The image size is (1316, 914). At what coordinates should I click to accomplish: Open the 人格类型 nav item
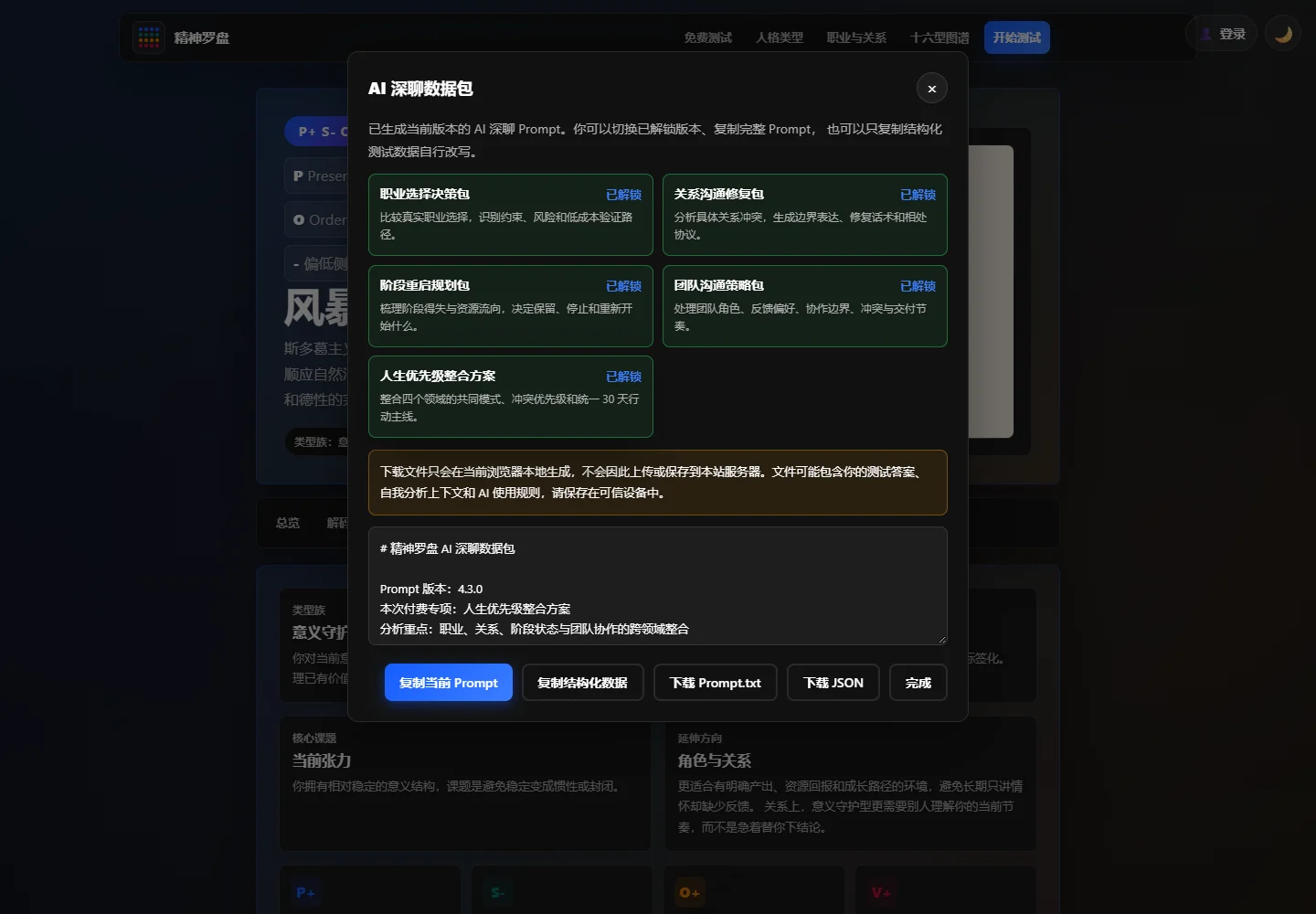[780, 37]
